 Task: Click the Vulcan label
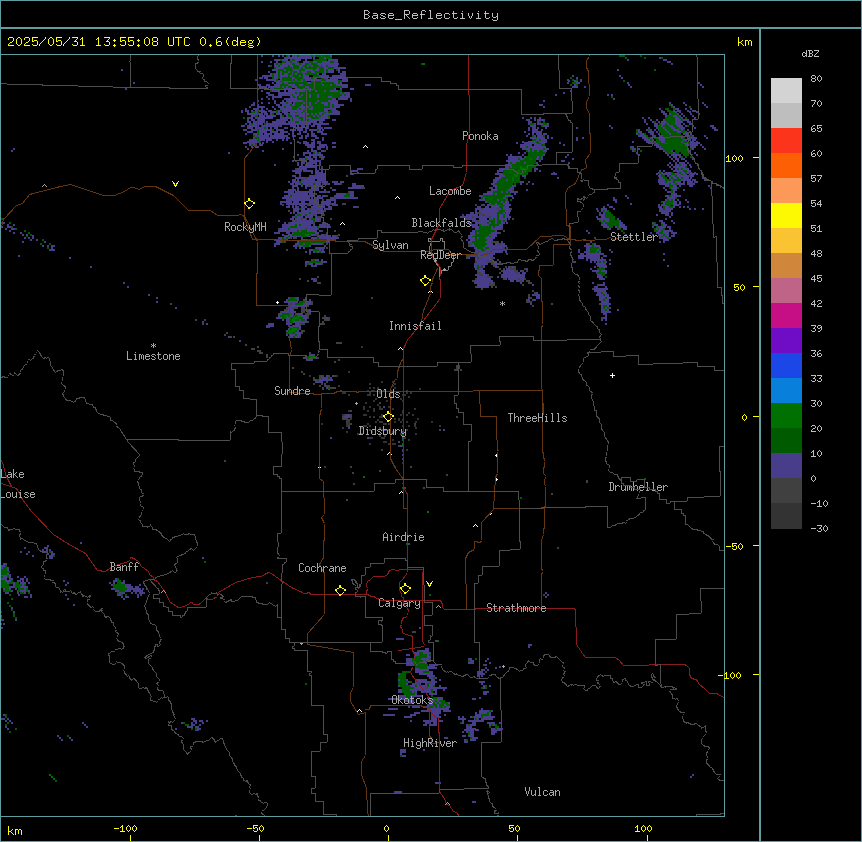pos(542,792)
